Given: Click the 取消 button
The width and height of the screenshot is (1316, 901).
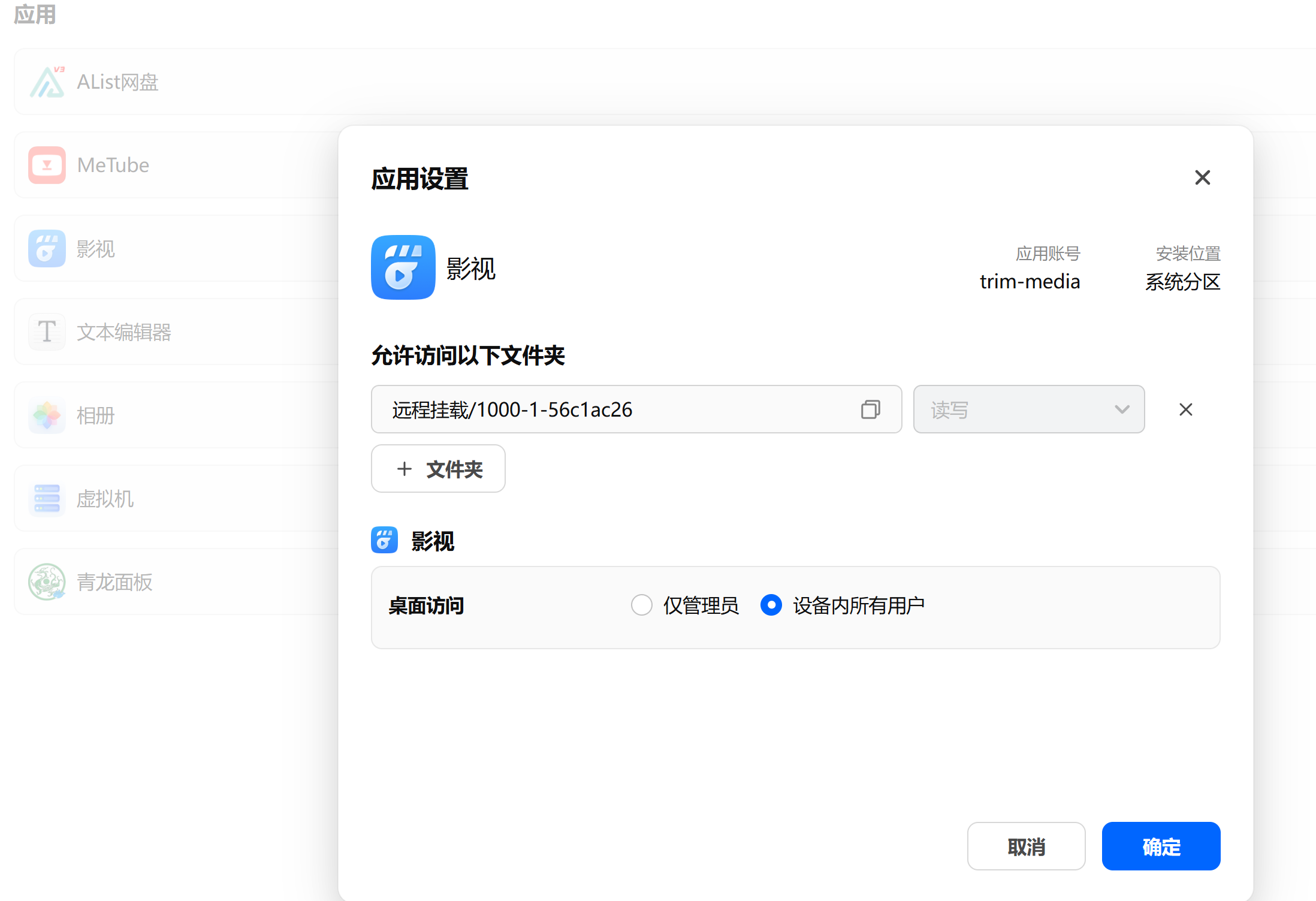Looking at the screenshot, I should pyautogui.click(x=1026, y=846).
